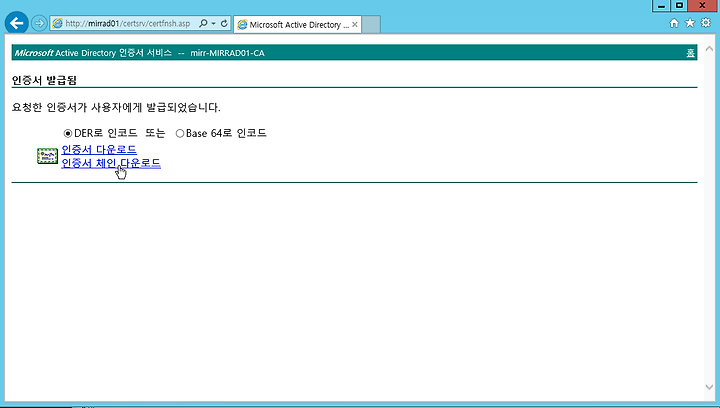Click the 홈 link in teal header

coord(691,53)
